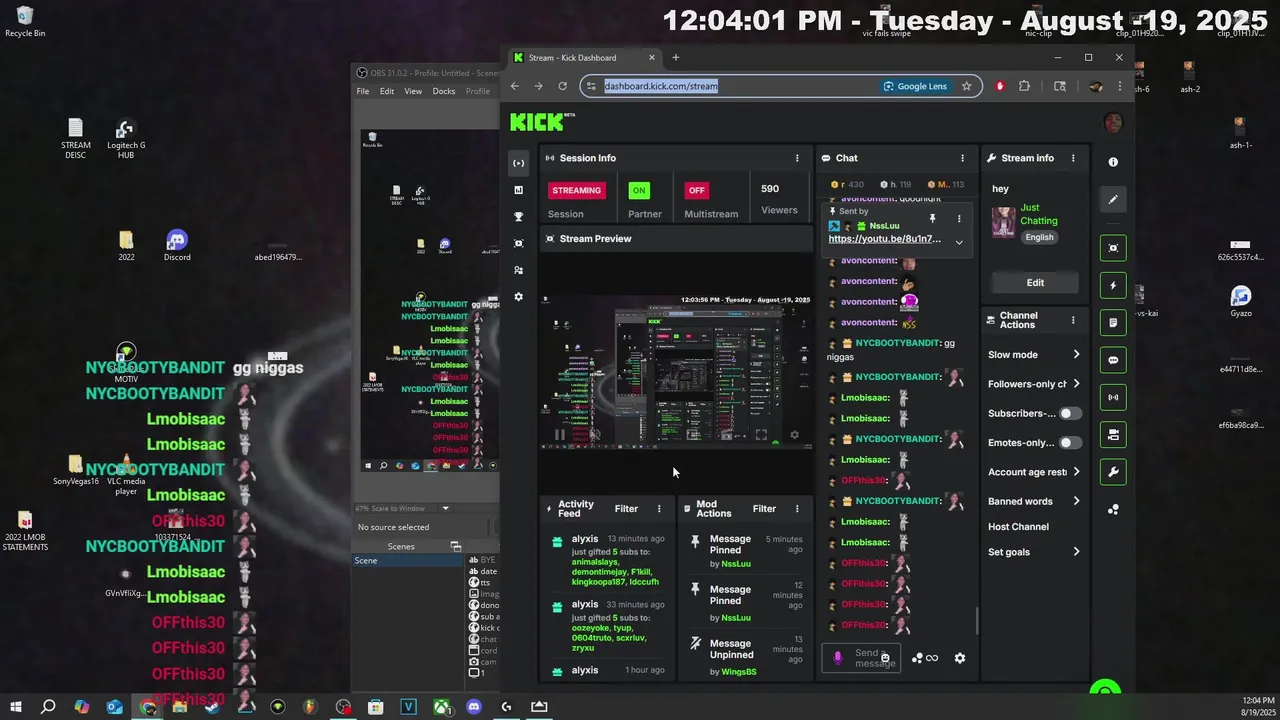Screen dimensions: 1280x720
Task: Toggle the document widget icon in right rail
Action: [x=1113, y=323]
